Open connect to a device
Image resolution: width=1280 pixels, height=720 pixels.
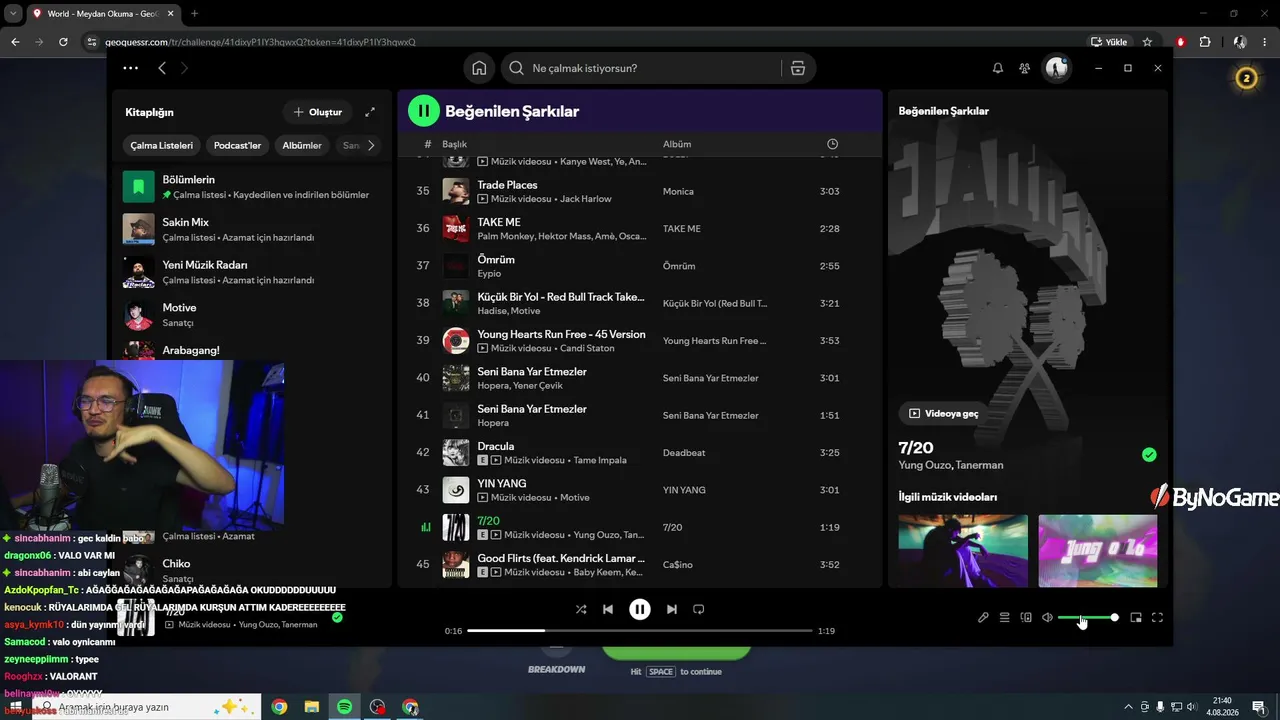coord(1026,617)
